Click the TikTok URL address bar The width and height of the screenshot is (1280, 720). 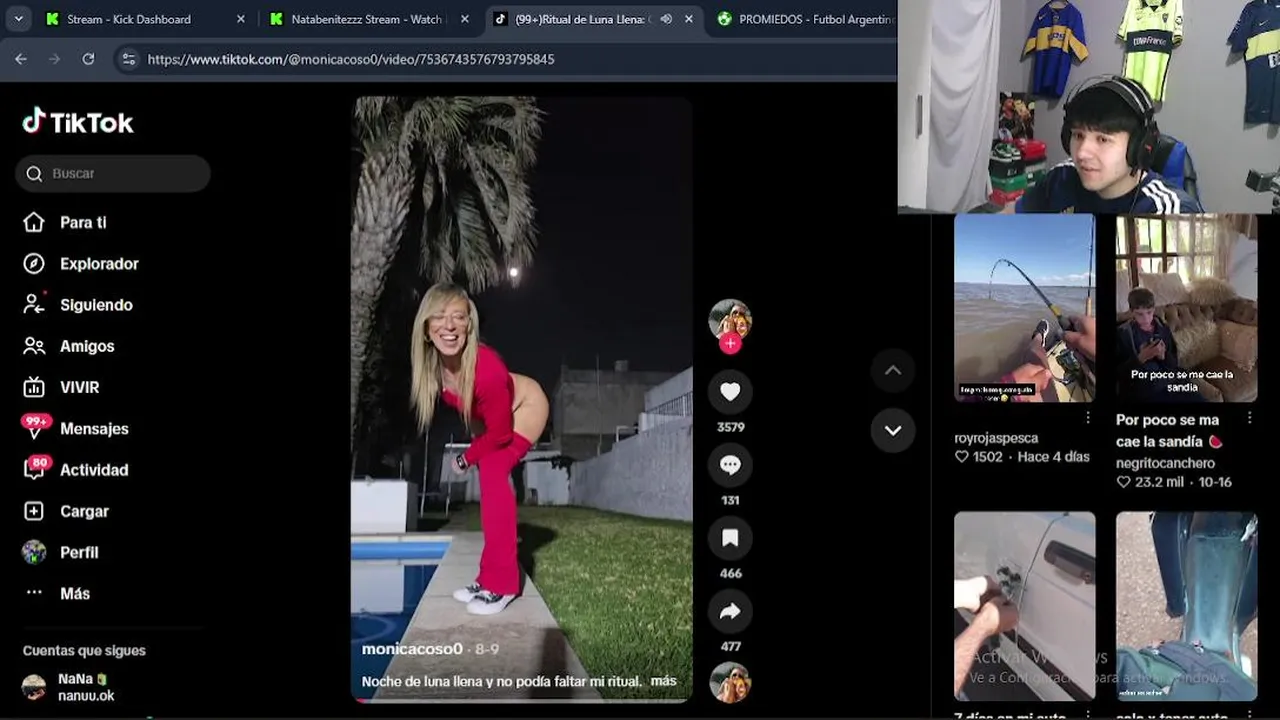(x=350, y=59)
